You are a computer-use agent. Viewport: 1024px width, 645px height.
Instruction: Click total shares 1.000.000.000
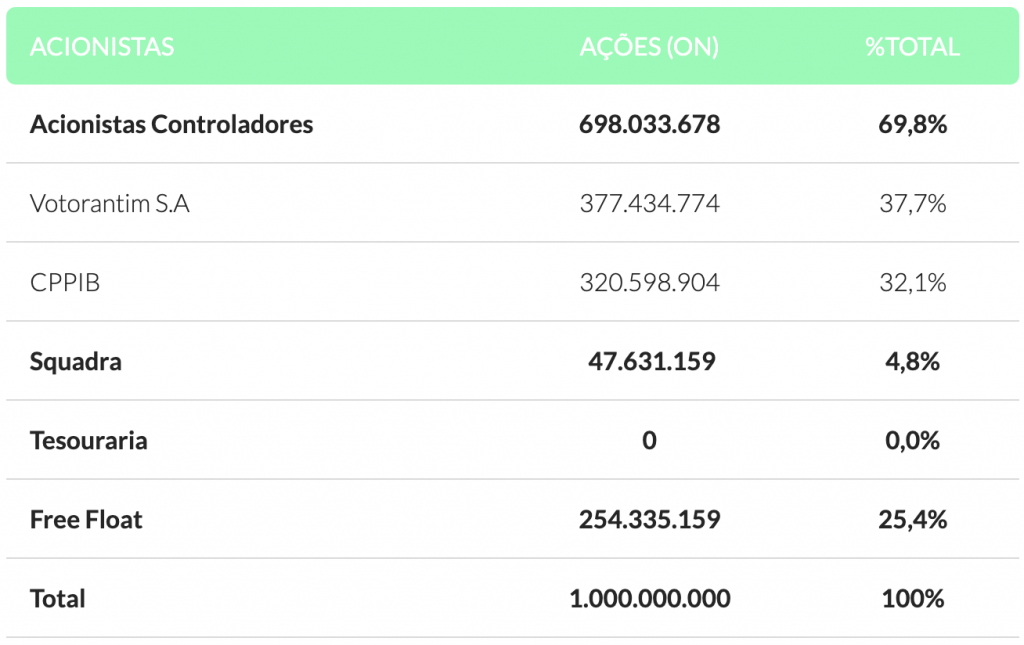click(649, 599)
